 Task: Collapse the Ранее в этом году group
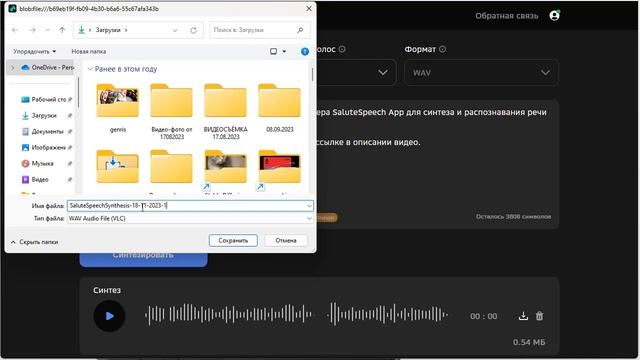[x=90, y=69]
